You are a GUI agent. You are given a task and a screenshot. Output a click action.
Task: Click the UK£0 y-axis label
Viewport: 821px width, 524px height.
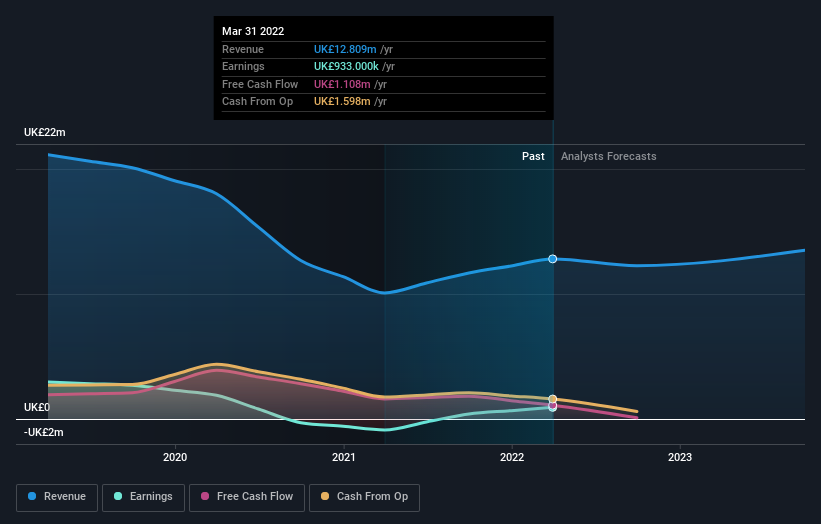(37, 407)
